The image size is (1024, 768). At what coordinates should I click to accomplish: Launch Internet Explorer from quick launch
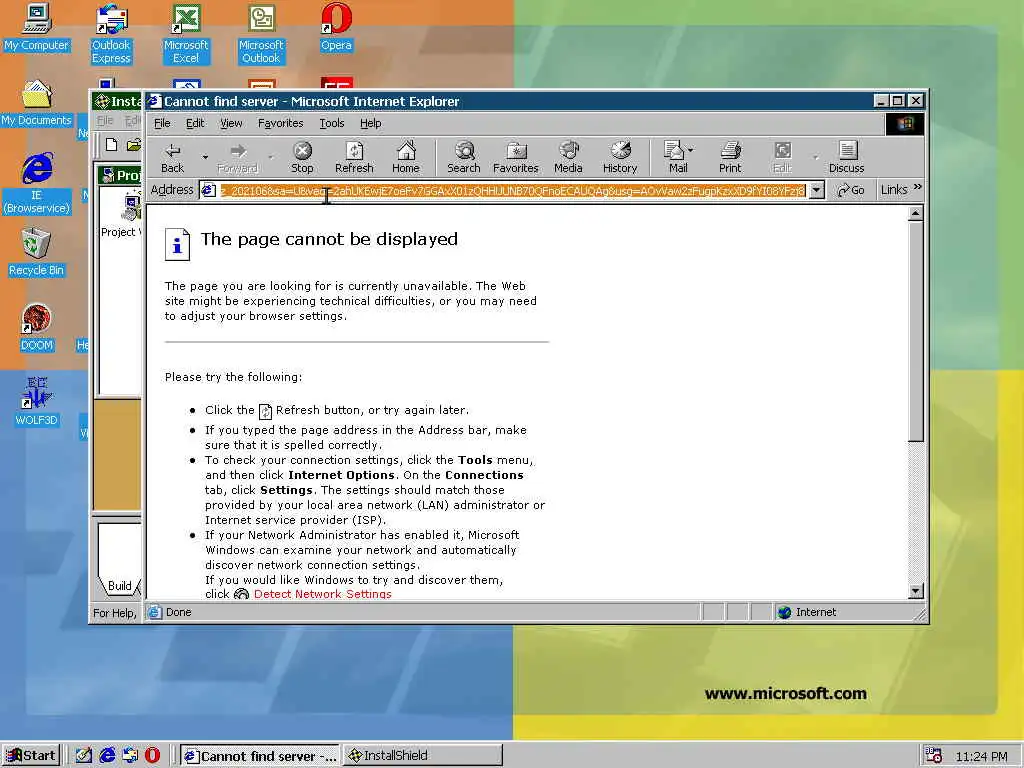(x=107, y=756)
